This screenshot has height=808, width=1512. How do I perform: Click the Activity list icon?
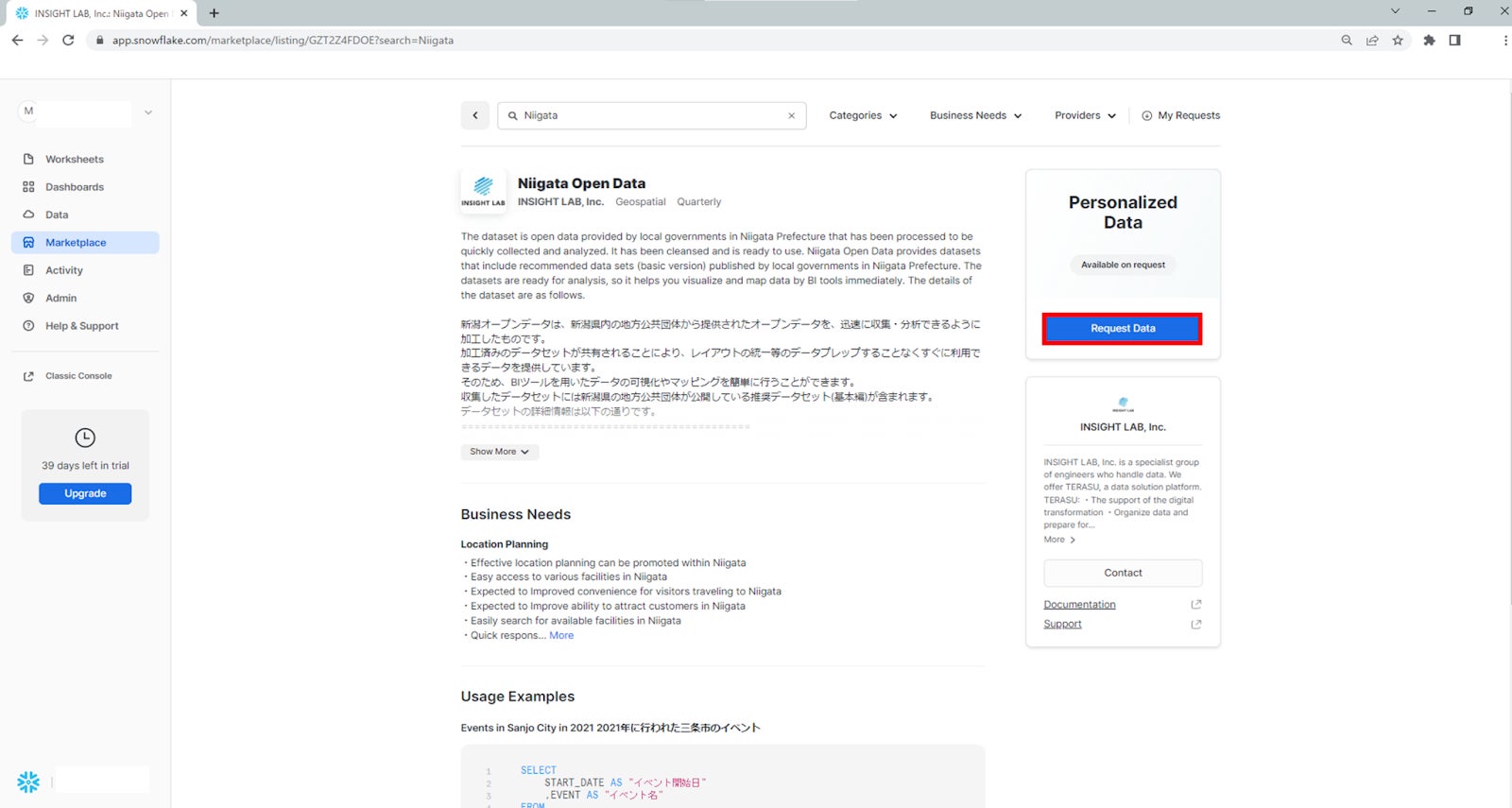[28, 270]
